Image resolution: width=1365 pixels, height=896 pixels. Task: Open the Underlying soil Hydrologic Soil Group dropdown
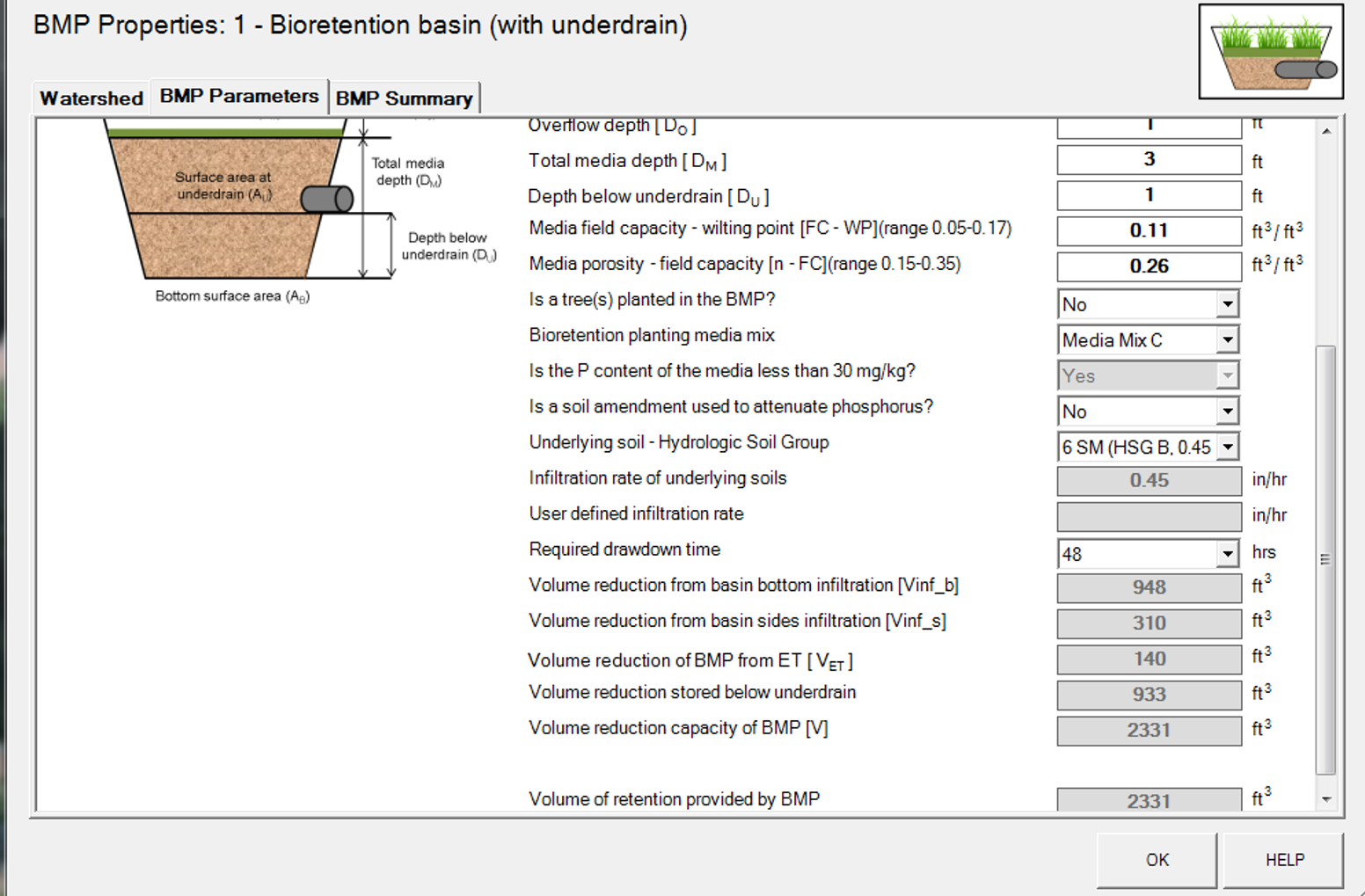click(x=1228, y=447)
